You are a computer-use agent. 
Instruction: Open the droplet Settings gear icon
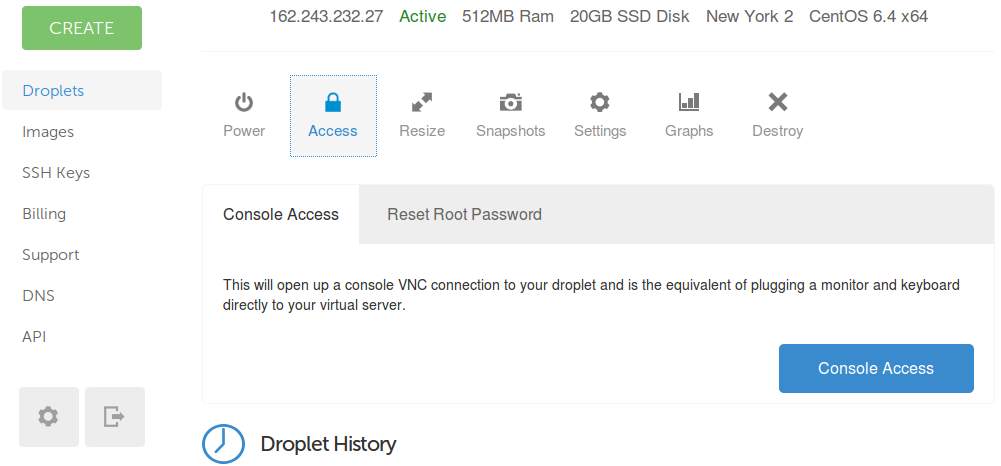(600, 102)
